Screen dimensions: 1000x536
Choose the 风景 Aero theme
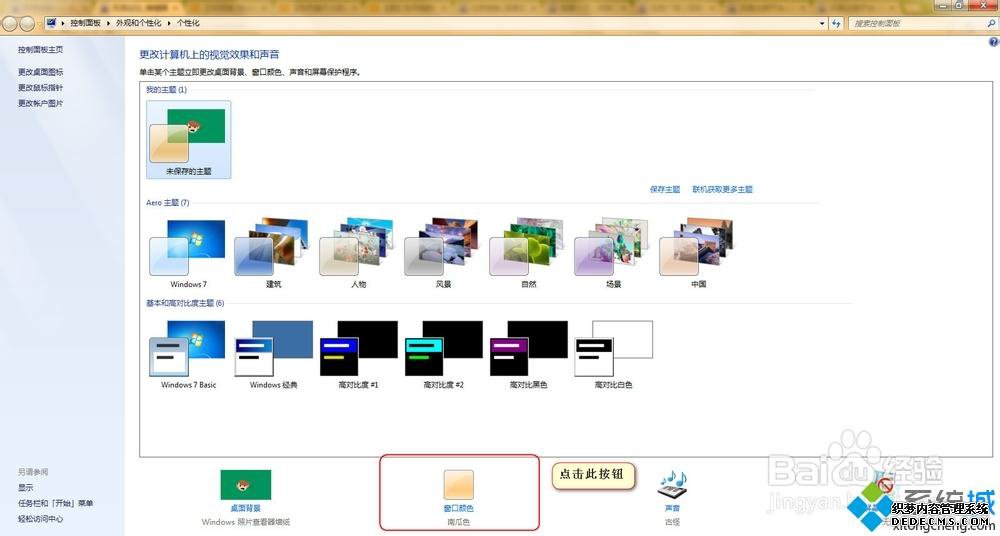[x=443, y=253]
